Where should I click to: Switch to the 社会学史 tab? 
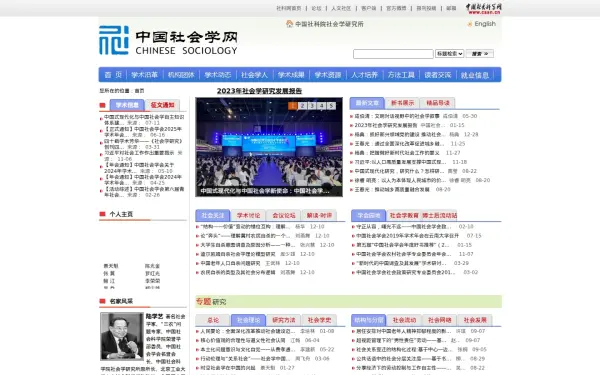tap(319, 320)
